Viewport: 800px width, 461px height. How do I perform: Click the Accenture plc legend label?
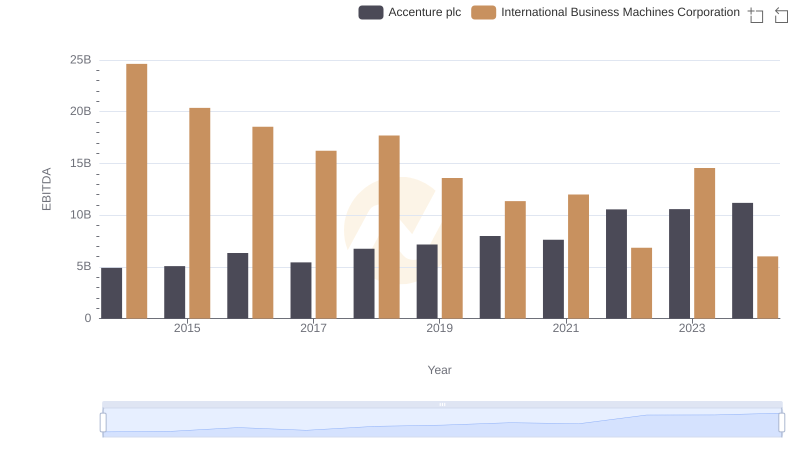424,12
